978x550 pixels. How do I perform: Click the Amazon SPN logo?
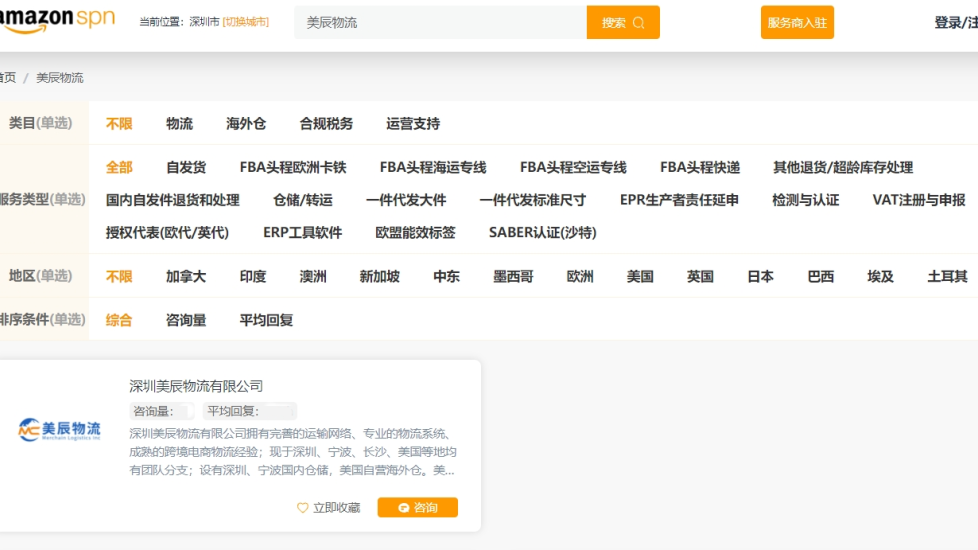click(x=57, y=21)
